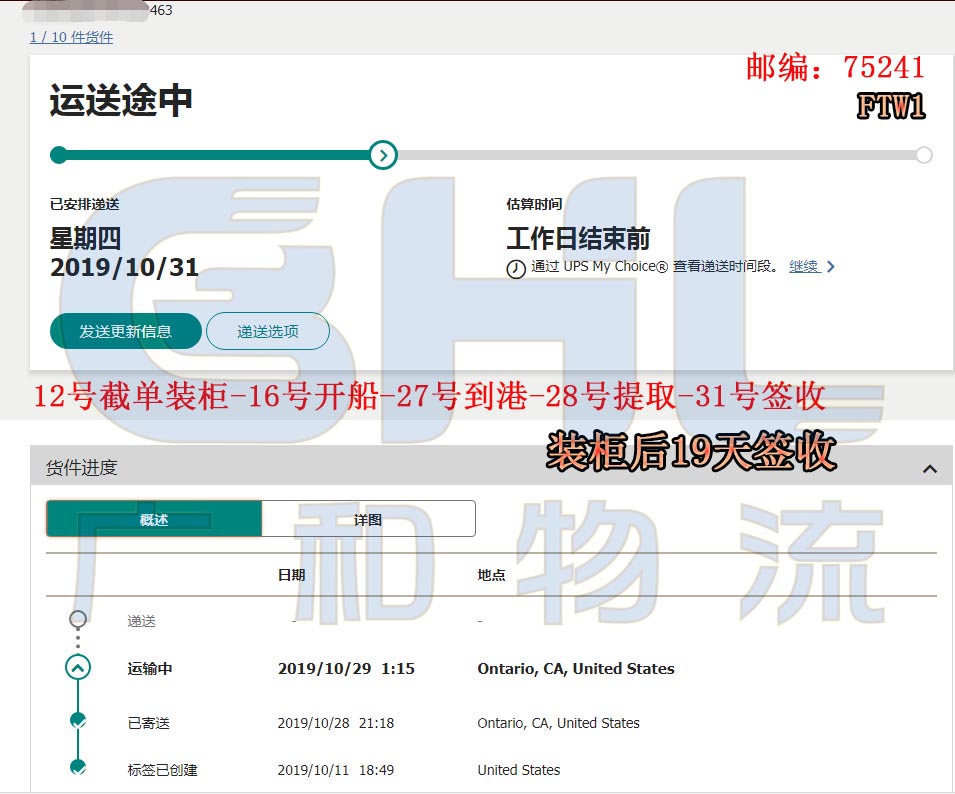The height and width of the screenshot is (794, 955).
Task: Click the 标签已创建 checkmark status icon
Action: (78, 767)
